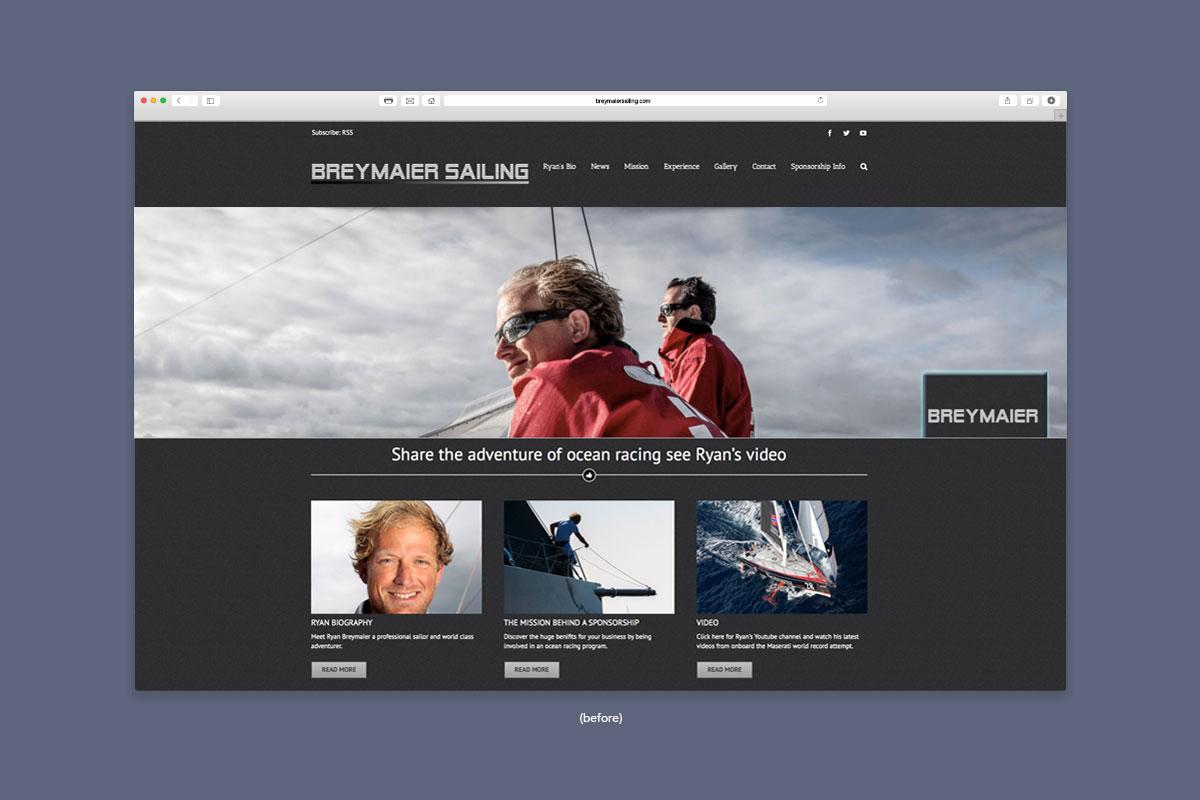Click the Subscribe: RSS link
Viewport: 1200px width, 800px height.
point(332,133)
